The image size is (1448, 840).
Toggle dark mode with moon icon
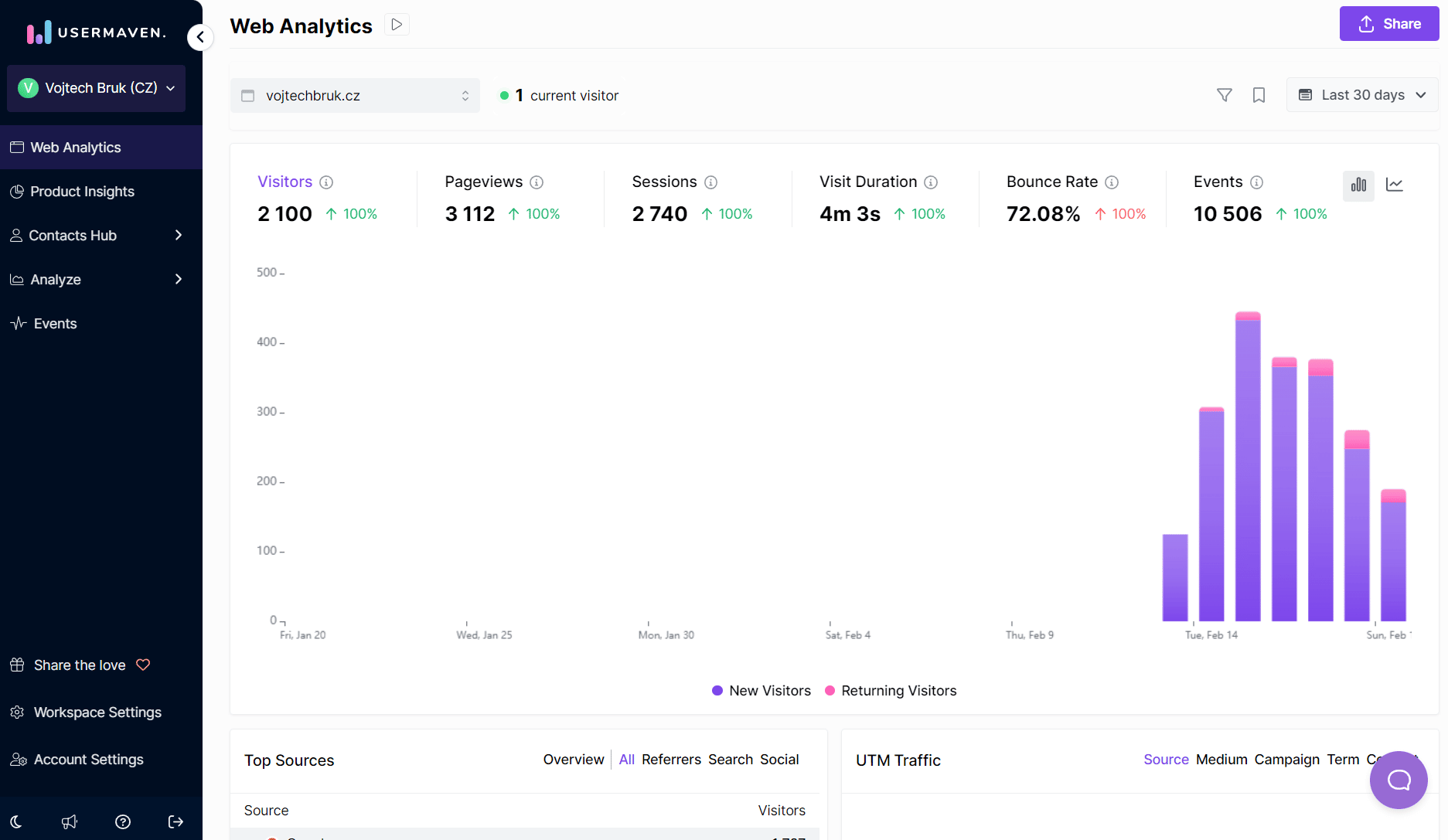click(16, 821)
